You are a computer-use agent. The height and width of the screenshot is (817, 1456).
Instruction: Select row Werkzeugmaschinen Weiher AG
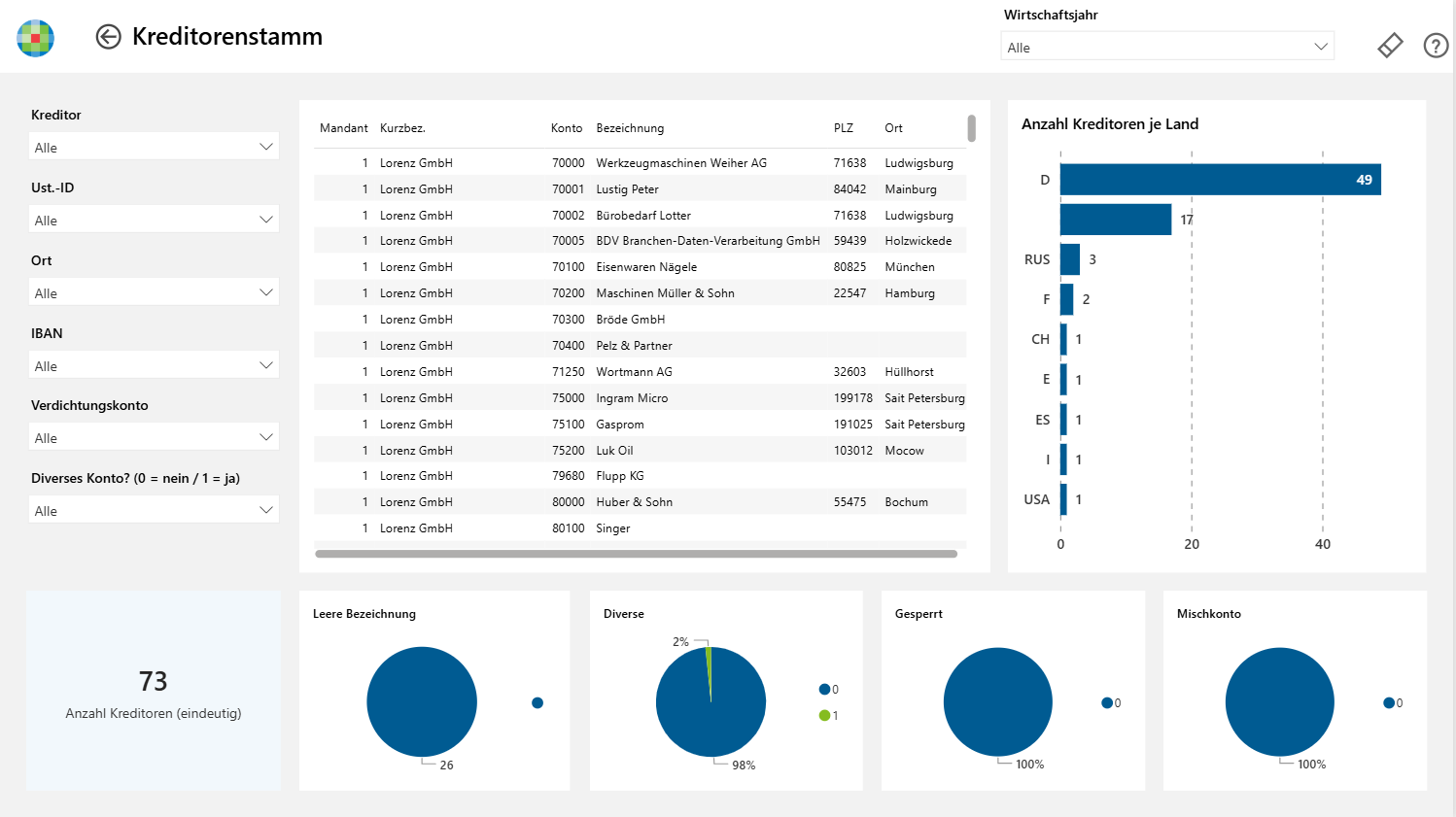[640, 163]
